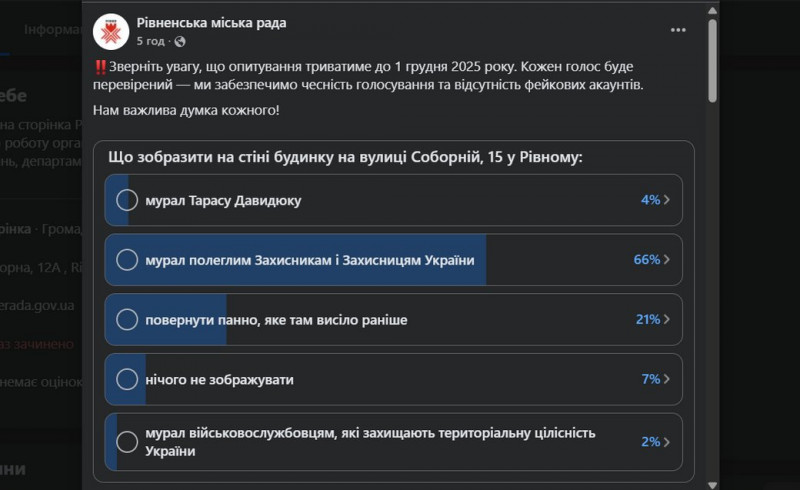Select radio for повернути панно option
Viewport: 800px width, 490px height.
[x=127, y=320]
